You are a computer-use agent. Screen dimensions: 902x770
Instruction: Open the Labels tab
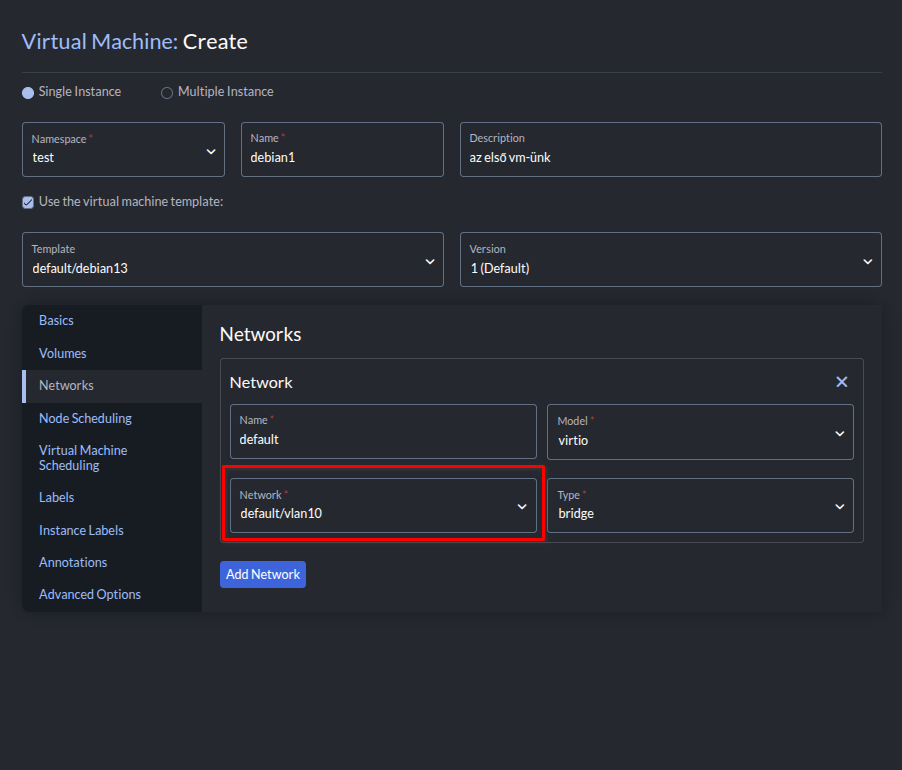click(56, 497)
